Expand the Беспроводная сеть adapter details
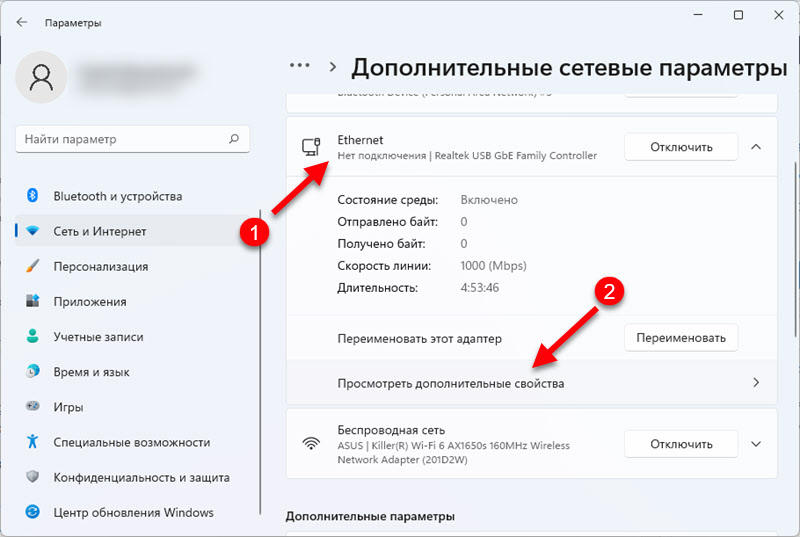800x537 pixels. click(756, 443)
